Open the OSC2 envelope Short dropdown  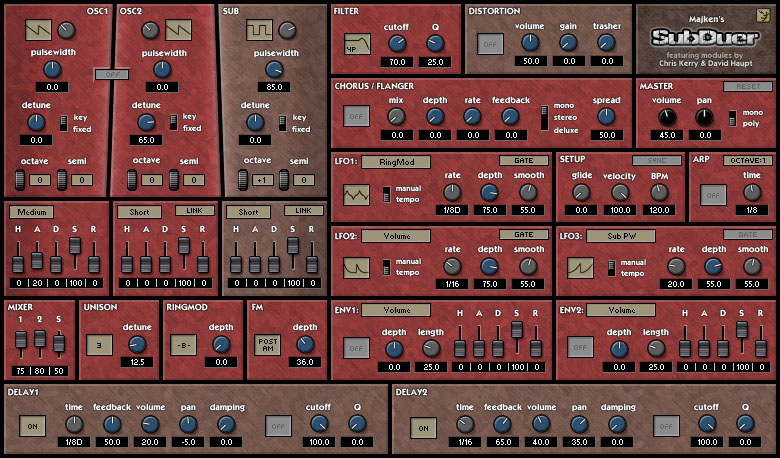139,212
